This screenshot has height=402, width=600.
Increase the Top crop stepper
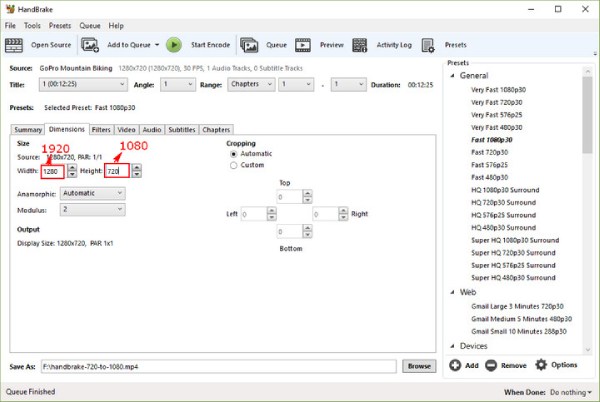(307, 194)
